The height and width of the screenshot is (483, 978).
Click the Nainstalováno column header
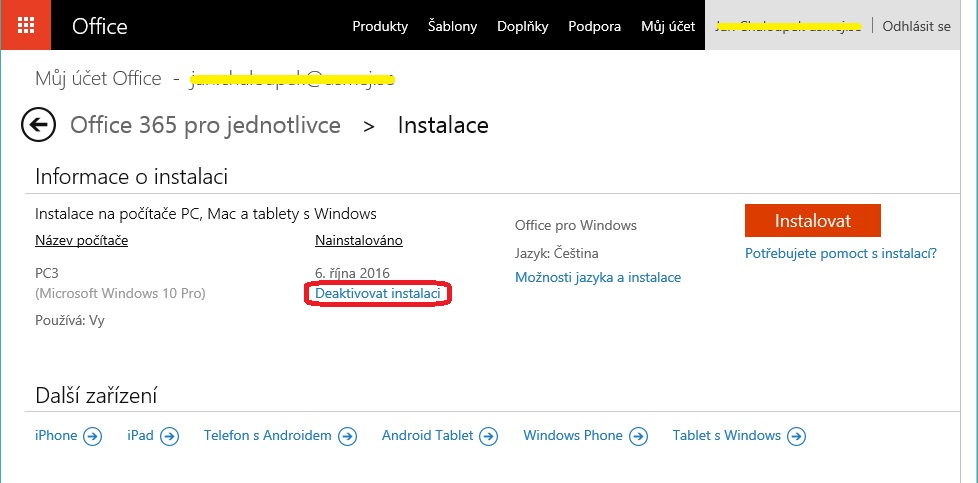tap(359, 240)
